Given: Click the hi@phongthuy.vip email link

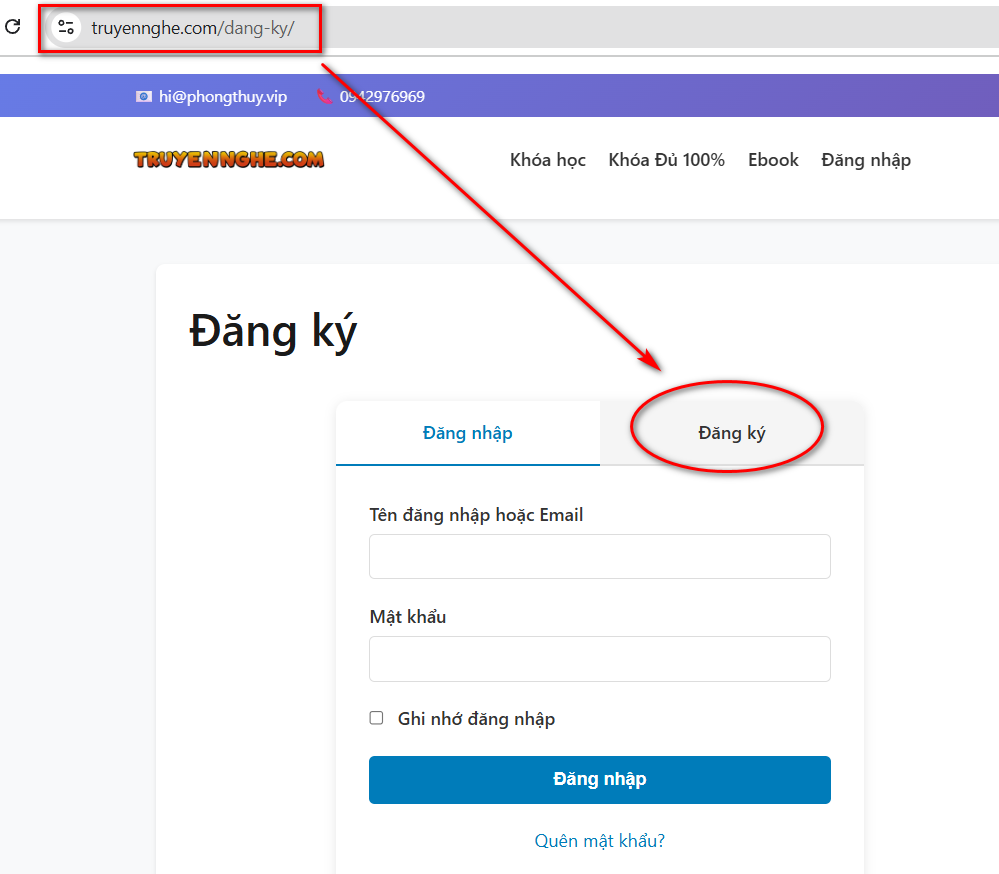Looking at the screenshot, I should tap(223, 97).
